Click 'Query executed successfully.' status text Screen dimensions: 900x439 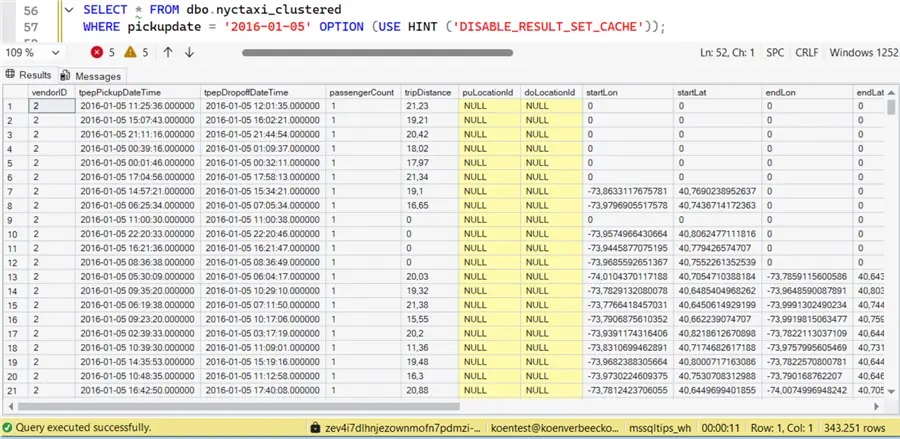pos(84,427)
